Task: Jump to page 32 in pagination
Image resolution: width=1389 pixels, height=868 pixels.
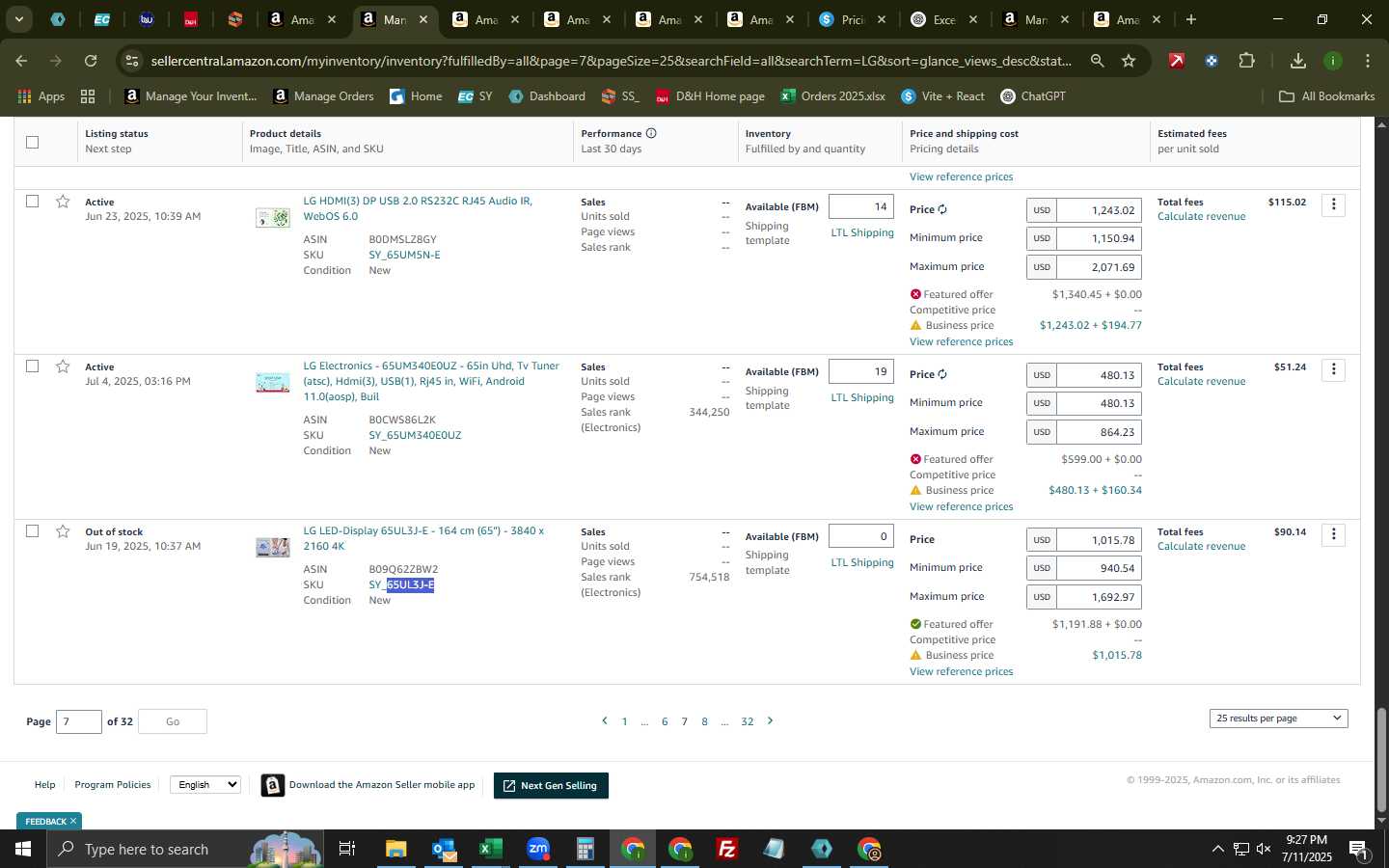Action: pyautogui.click(x=747, y=721)
